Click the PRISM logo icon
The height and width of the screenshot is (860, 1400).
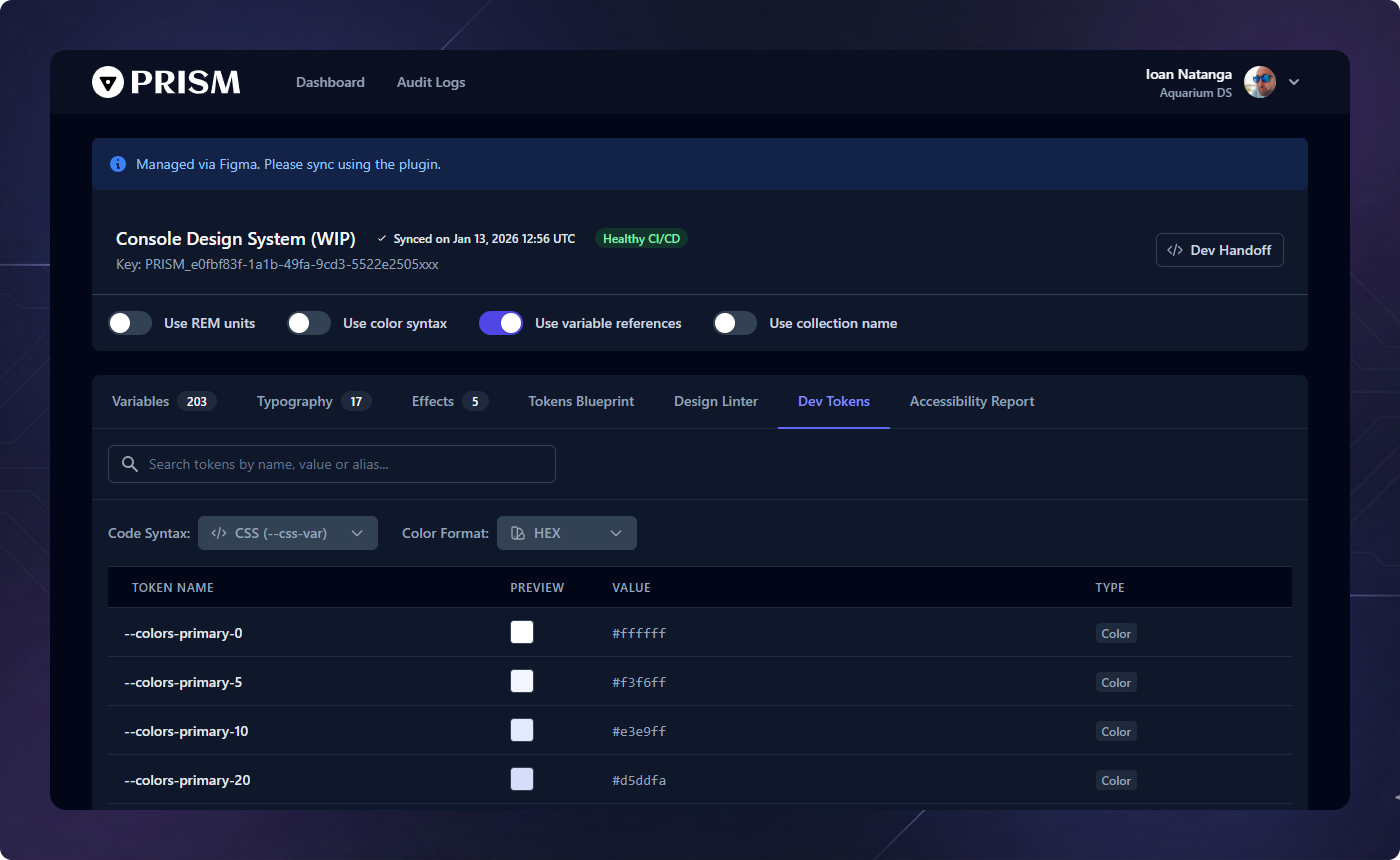(x=107, y=82)
